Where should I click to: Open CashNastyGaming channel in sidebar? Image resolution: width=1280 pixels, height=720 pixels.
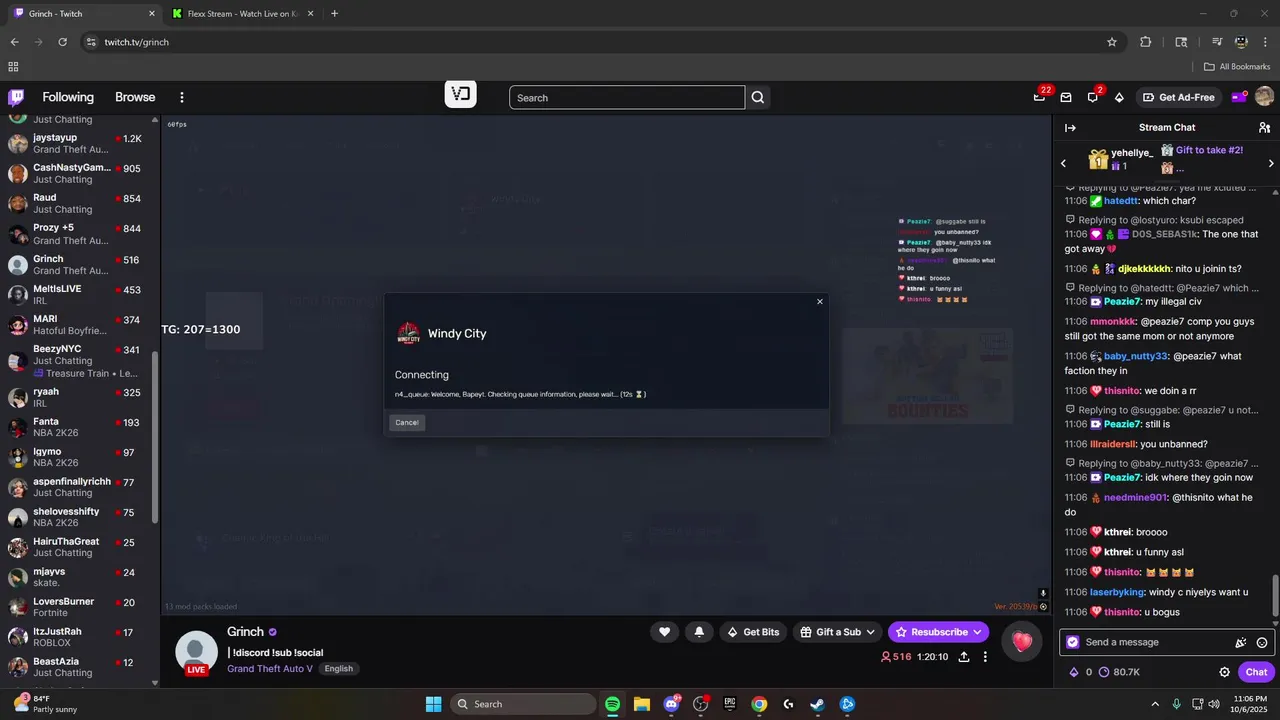click(x=76, y=173)
